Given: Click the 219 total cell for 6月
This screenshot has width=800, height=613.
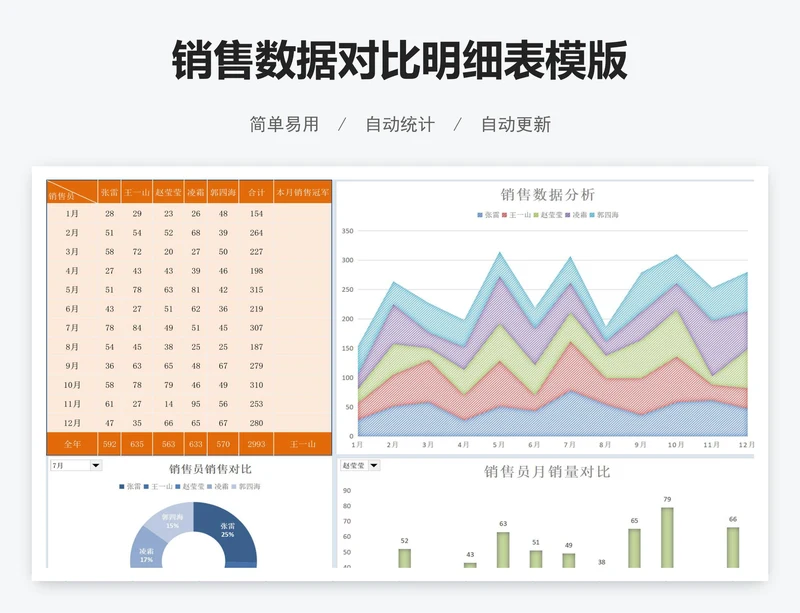Looking at the screenshot, I should click(256, 309).
